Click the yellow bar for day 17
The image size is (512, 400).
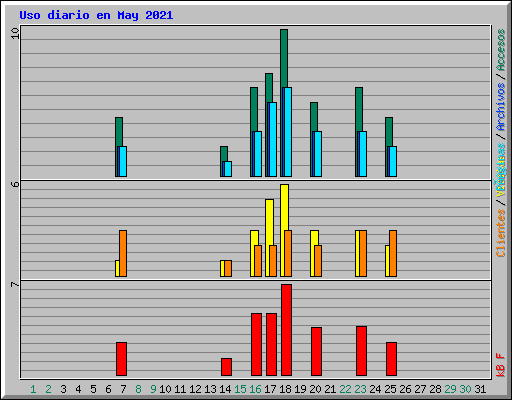(269, 222)
